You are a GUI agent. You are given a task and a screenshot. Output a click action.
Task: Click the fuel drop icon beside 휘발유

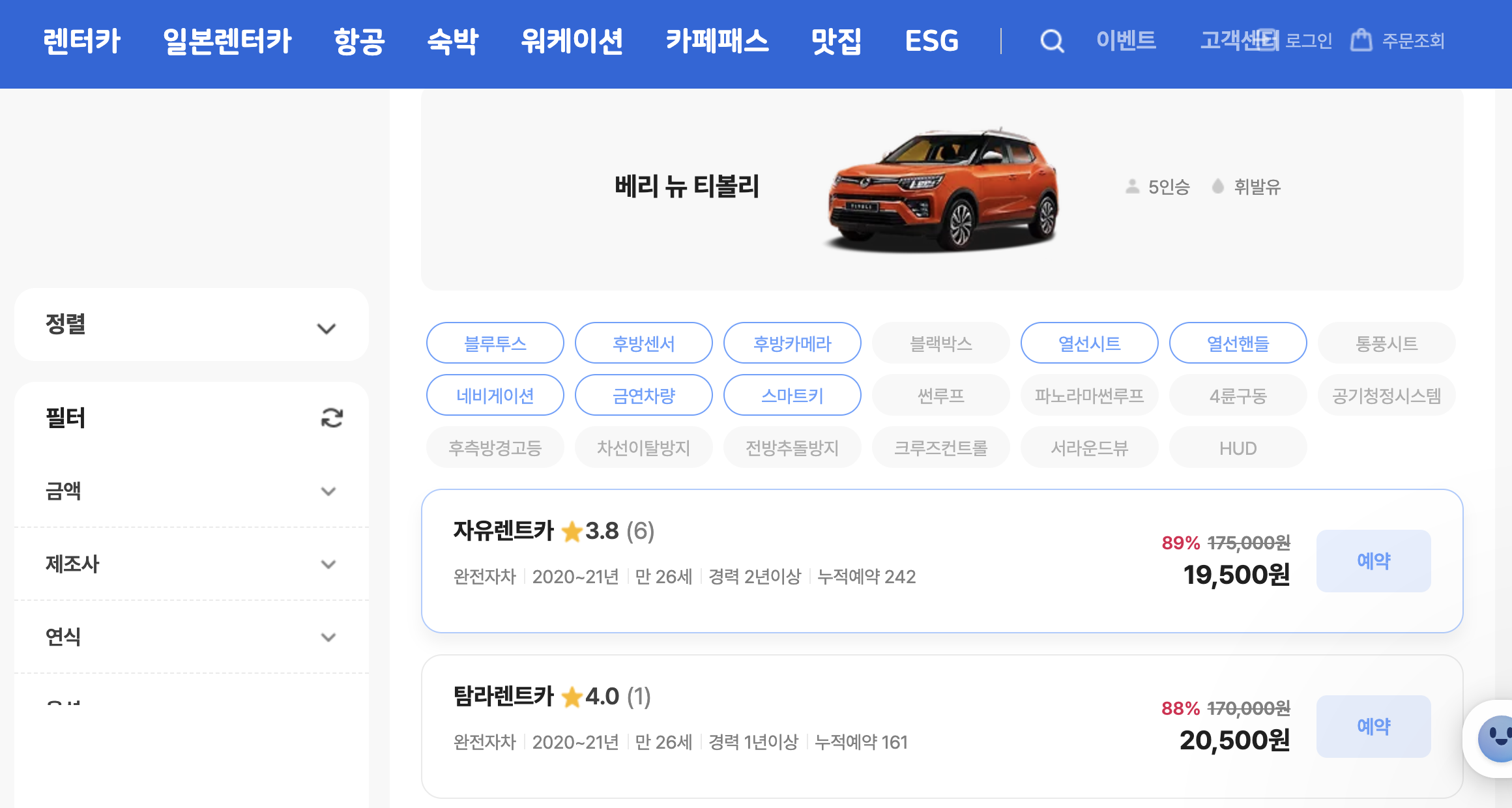(x=1217, y=187)
